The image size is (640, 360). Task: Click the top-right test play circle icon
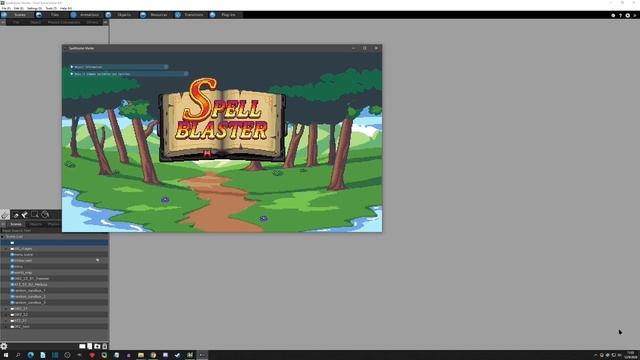613,15
